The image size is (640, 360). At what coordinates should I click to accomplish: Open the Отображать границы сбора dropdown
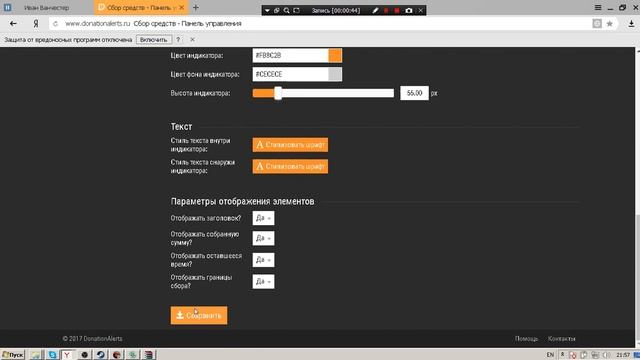pos(263,281)
